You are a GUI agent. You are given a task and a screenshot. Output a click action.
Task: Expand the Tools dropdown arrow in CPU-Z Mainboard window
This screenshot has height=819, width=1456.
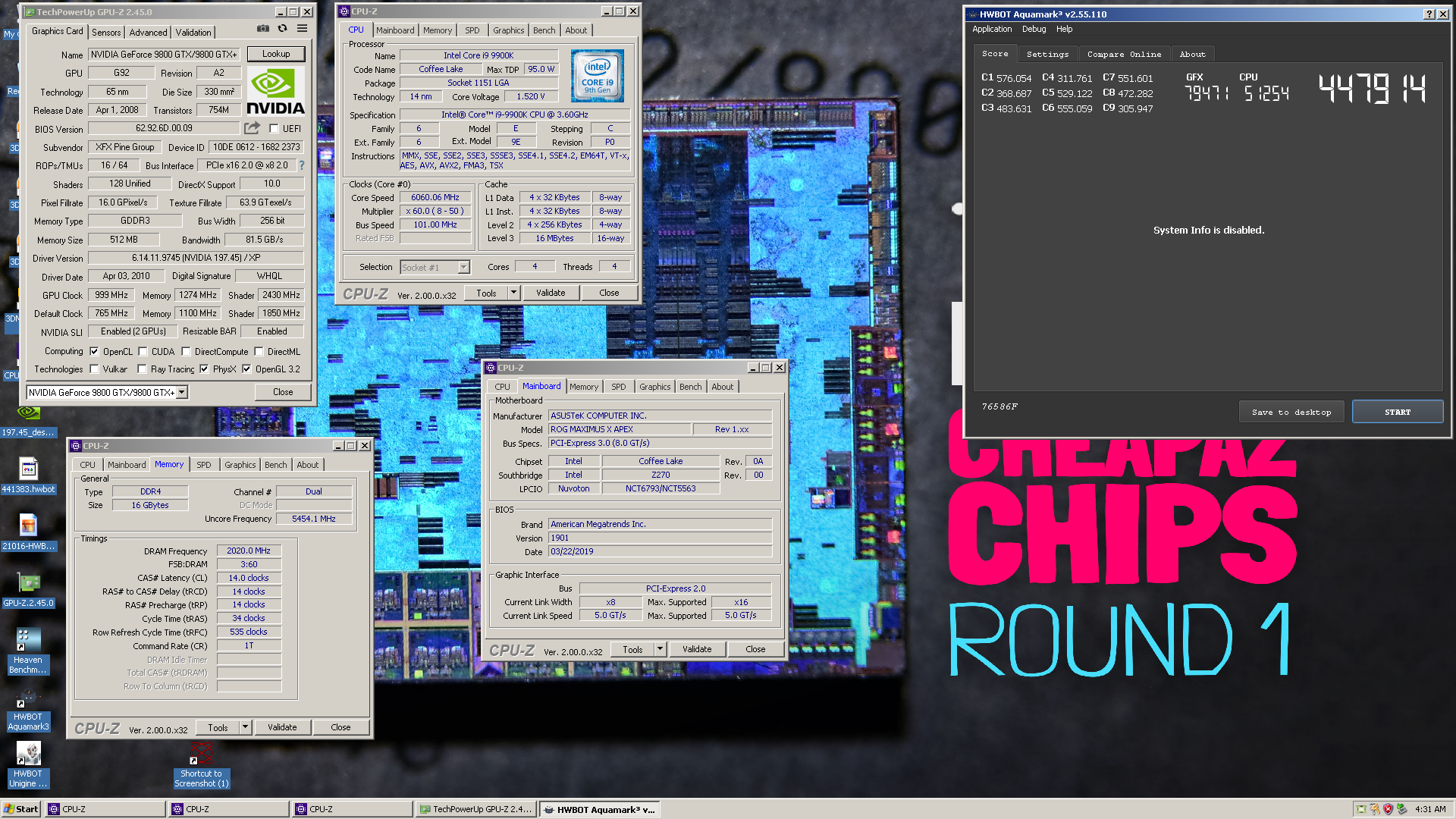pos(660,649)
